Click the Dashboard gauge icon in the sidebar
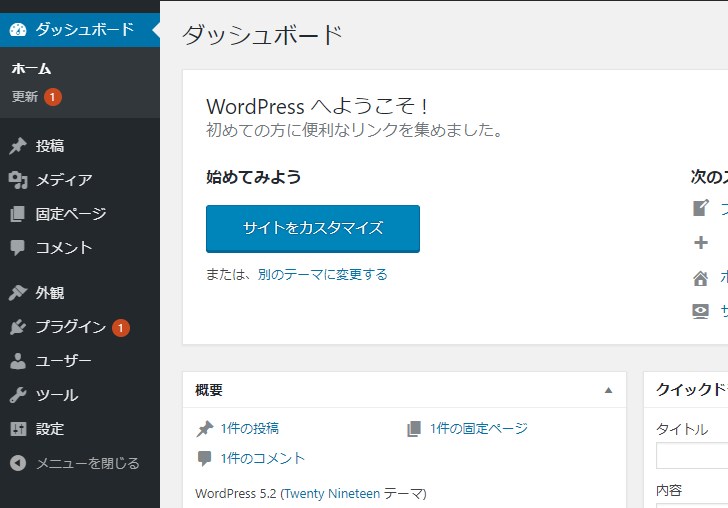This screenshot has height=508, width=728. point(18,30)
